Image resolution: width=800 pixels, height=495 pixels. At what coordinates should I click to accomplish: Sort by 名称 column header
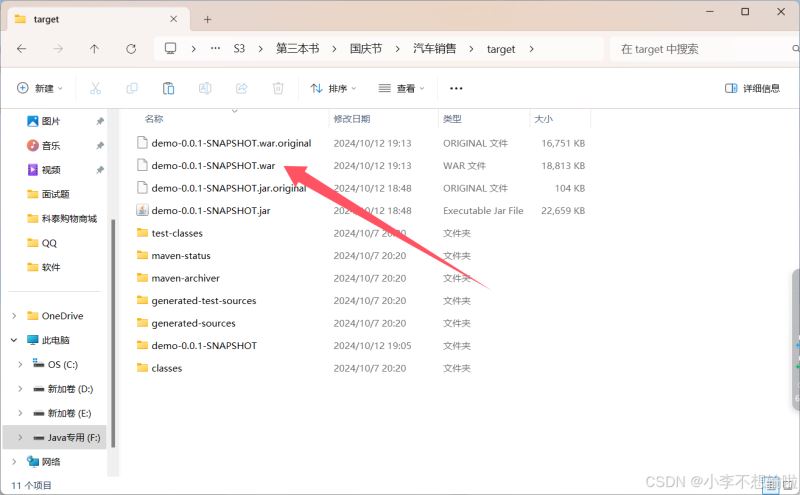tap(154, 119)
